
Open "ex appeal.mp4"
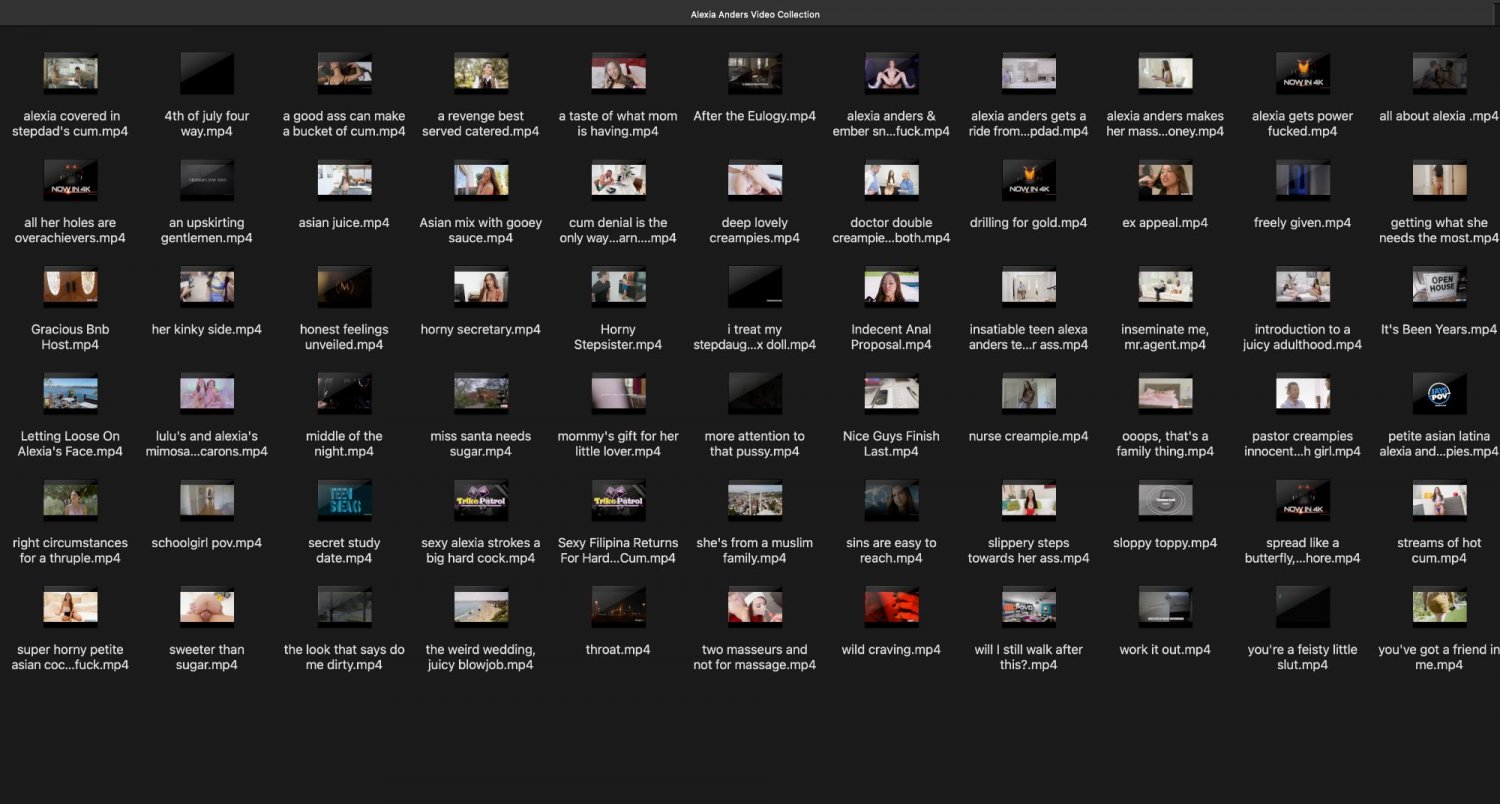point(1165,178)
